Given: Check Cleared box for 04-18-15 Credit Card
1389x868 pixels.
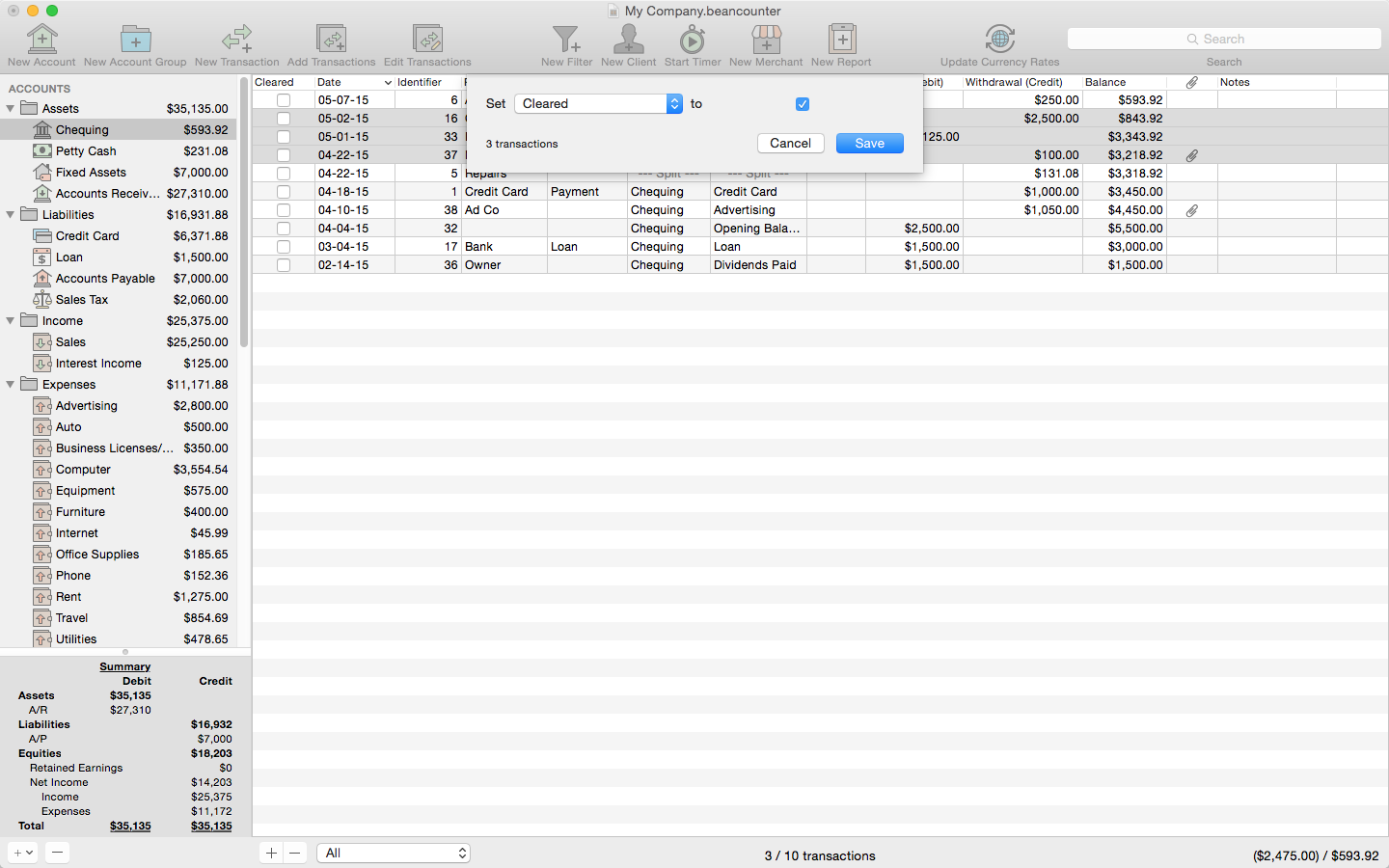Looking at the screenshot, I should point(284,192).
